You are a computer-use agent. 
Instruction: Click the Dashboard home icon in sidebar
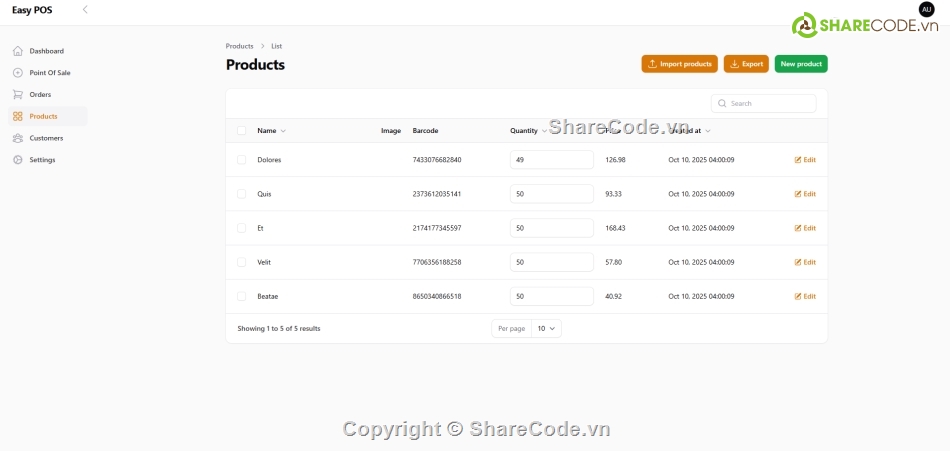click(18, 51)
